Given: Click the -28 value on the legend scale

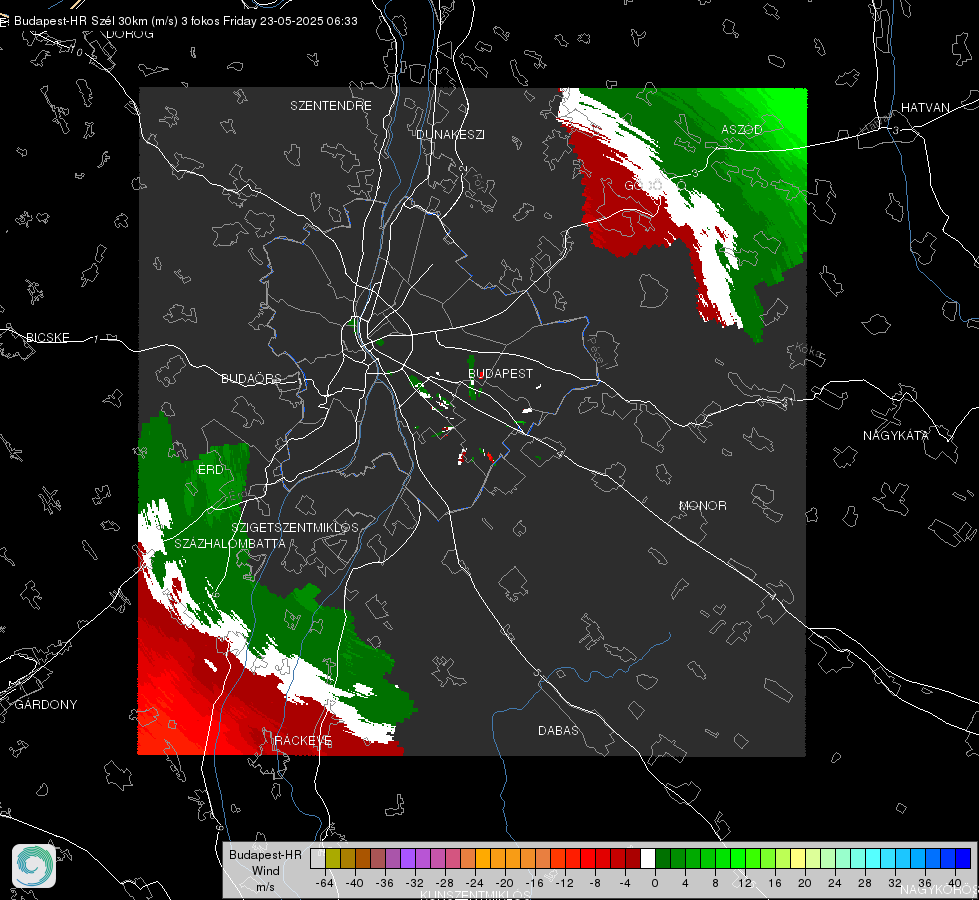Looking at the screenshot, I should (x=445, y=883).
